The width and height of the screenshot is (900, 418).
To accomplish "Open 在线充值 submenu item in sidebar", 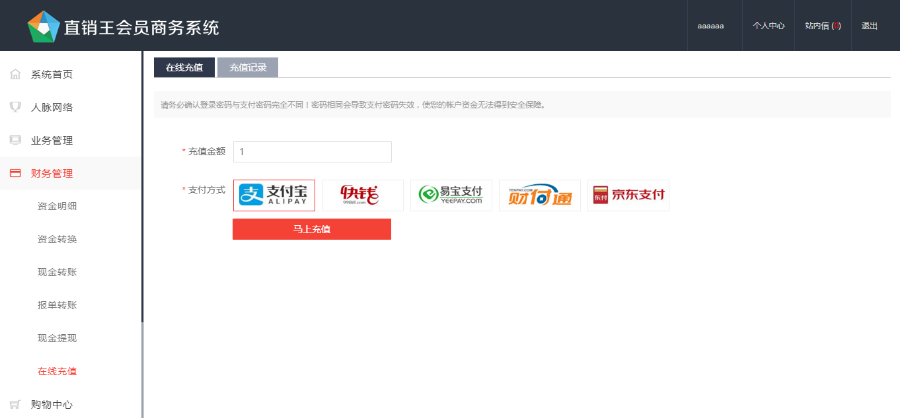I will [x=57, y=371].
